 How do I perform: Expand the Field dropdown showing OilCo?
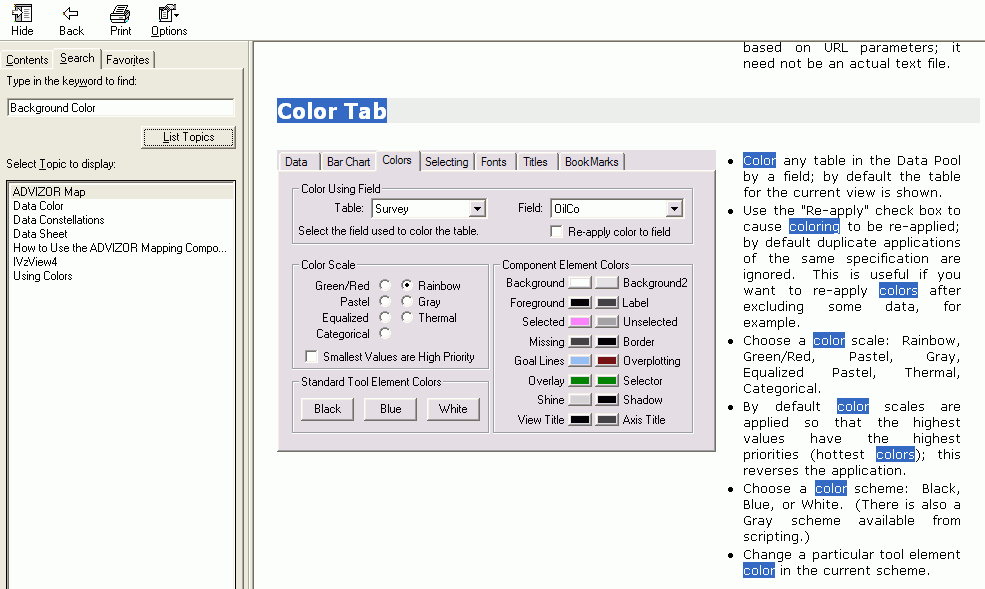click(x=674, y=208)
